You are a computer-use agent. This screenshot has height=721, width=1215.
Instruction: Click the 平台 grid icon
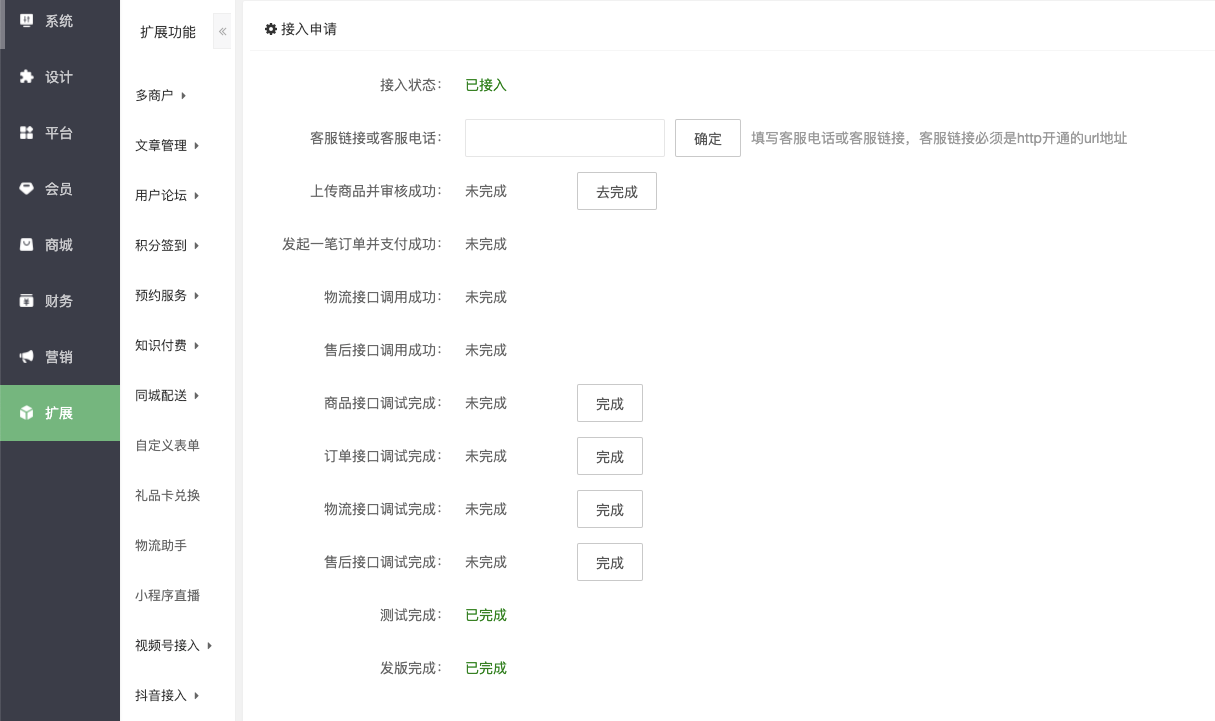pyautogui.click(x=27, y=133)
